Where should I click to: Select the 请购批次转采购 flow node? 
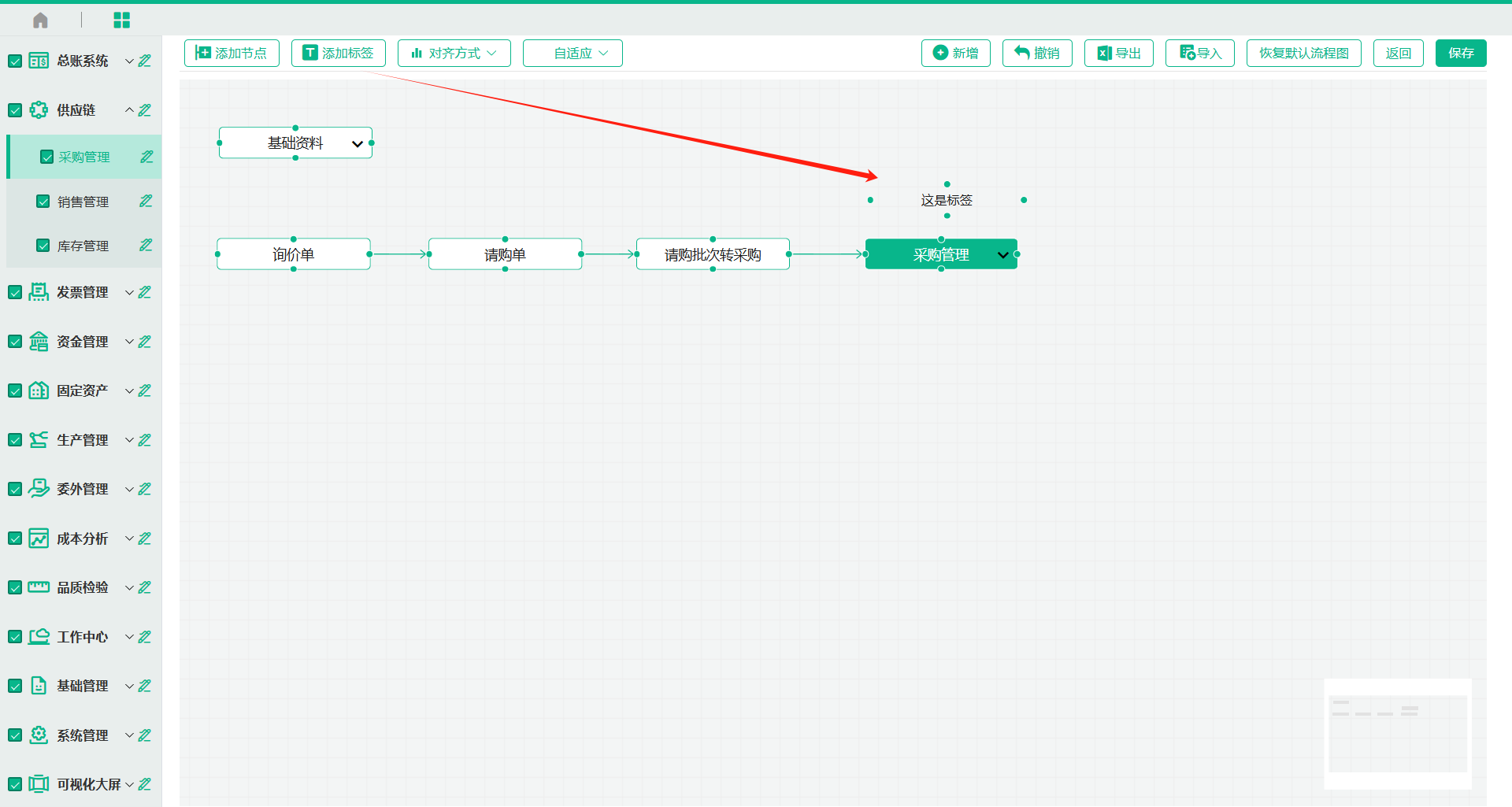pos(713,254)
